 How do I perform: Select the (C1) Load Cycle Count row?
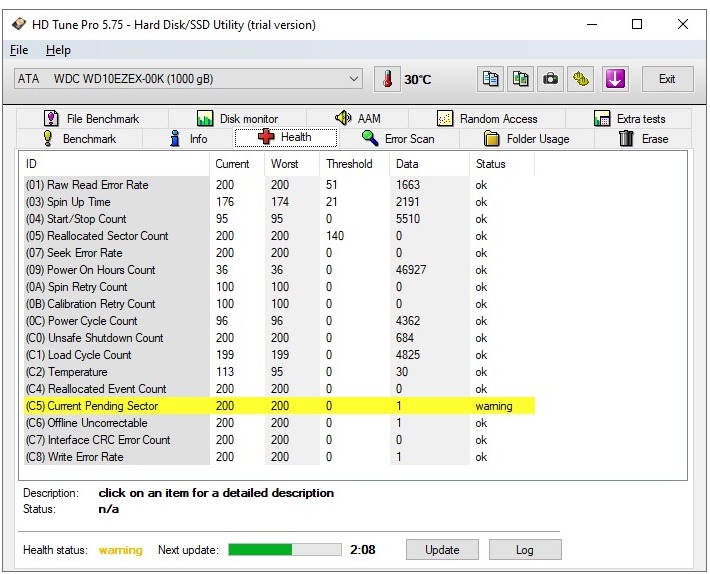tap(279, 354)
